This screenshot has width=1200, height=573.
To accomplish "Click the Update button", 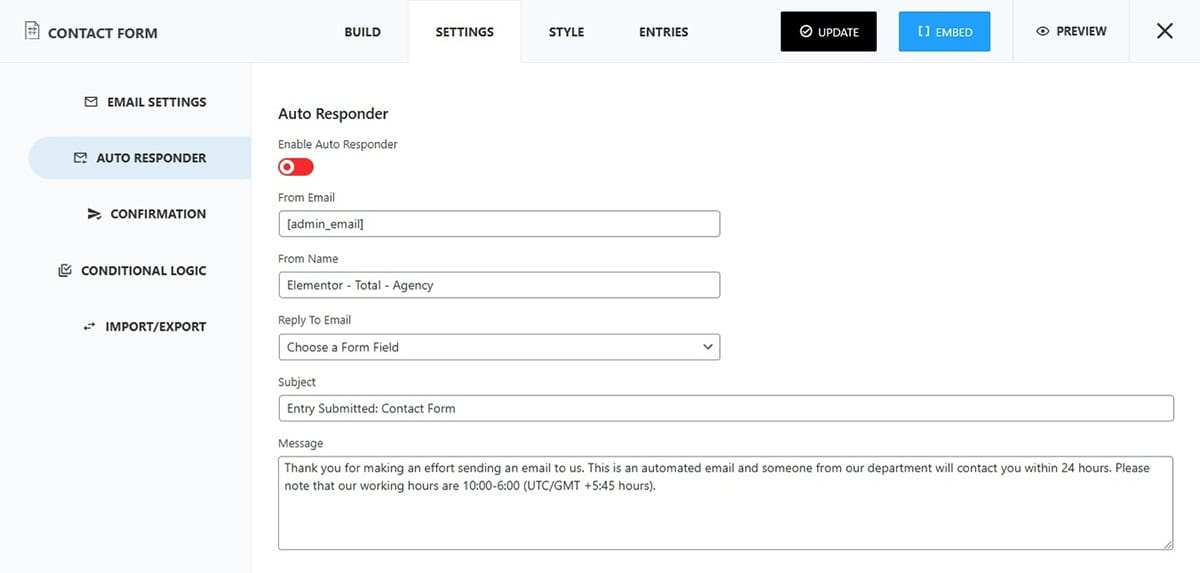I will coord(828,32).
